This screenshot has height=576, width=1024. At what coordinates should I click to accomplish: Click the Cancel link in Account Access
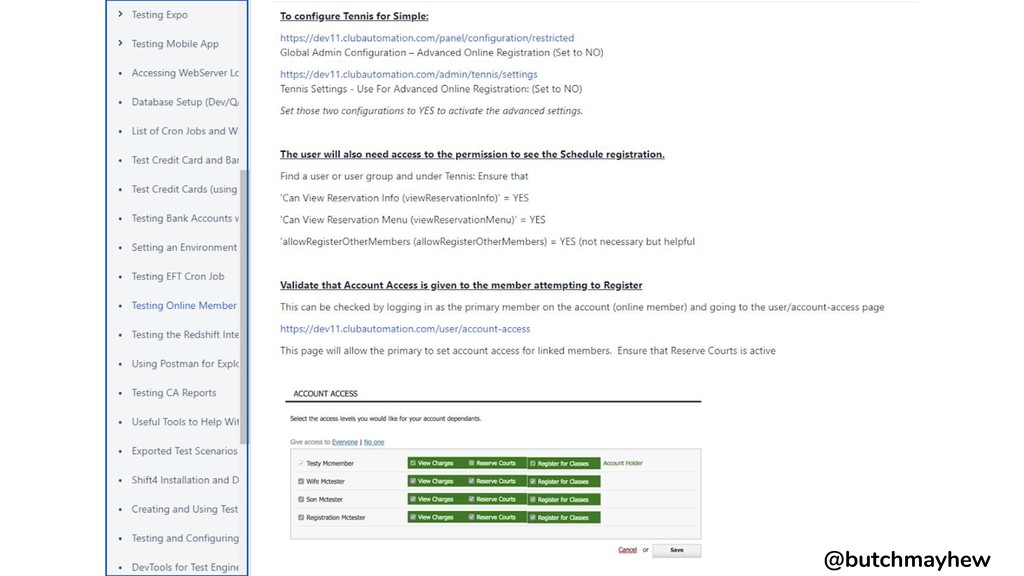627,550
